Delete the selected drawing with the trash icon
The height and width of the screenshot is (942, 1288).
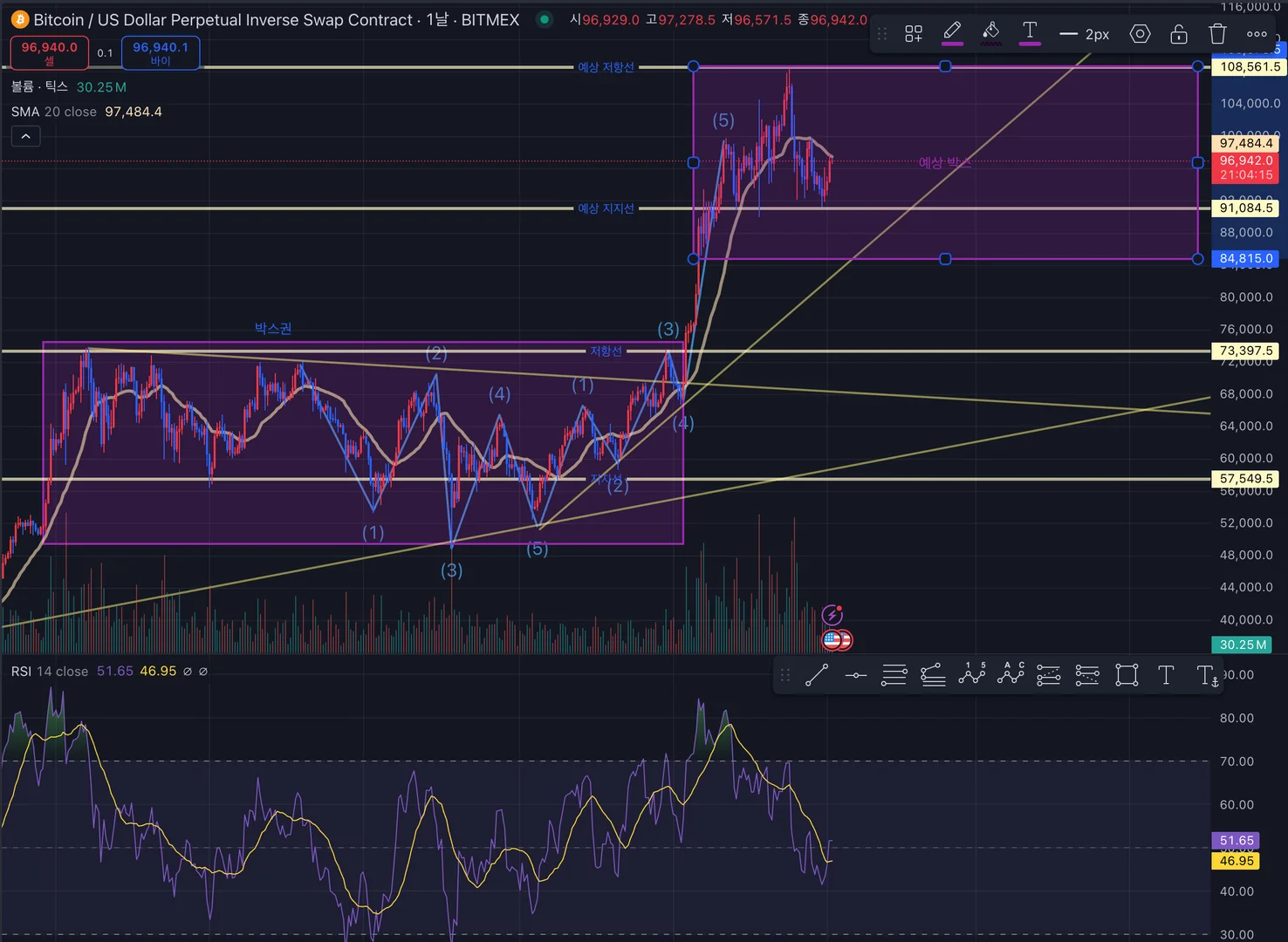click(1217, 34)
